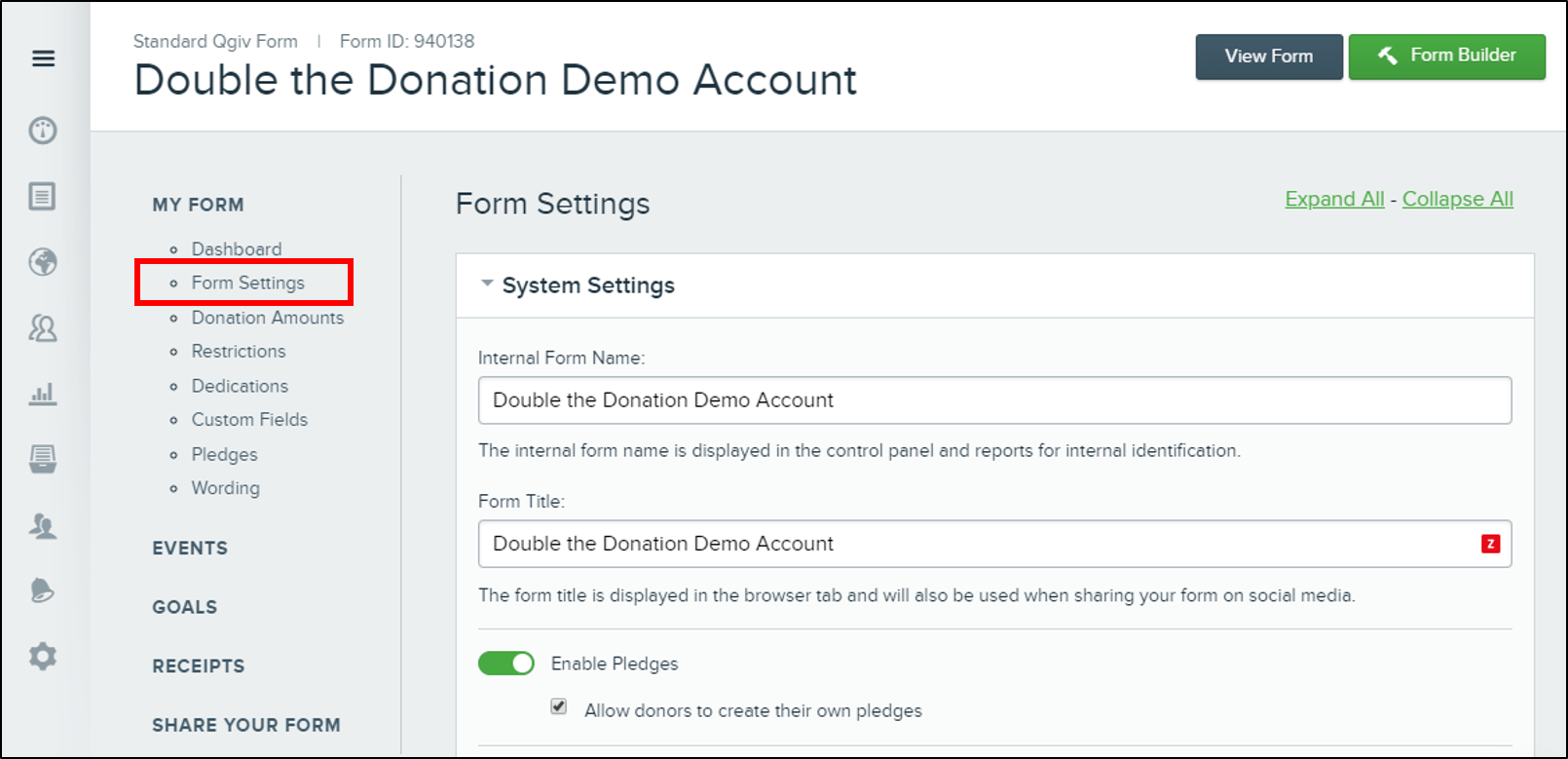Click into the Form Title text field
The height and width of the screenshot is (759, 1568).
click(994, 544)
